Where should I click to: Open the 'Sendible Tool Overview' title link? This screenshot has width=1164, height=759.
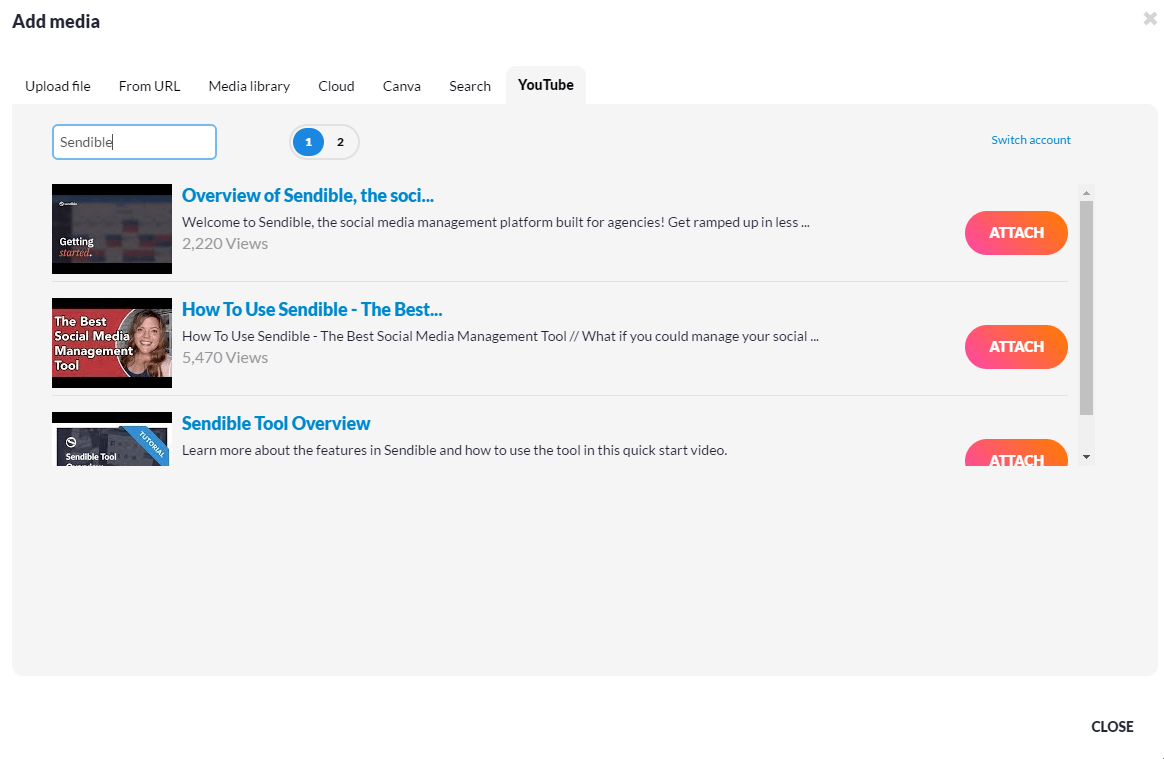276,423
